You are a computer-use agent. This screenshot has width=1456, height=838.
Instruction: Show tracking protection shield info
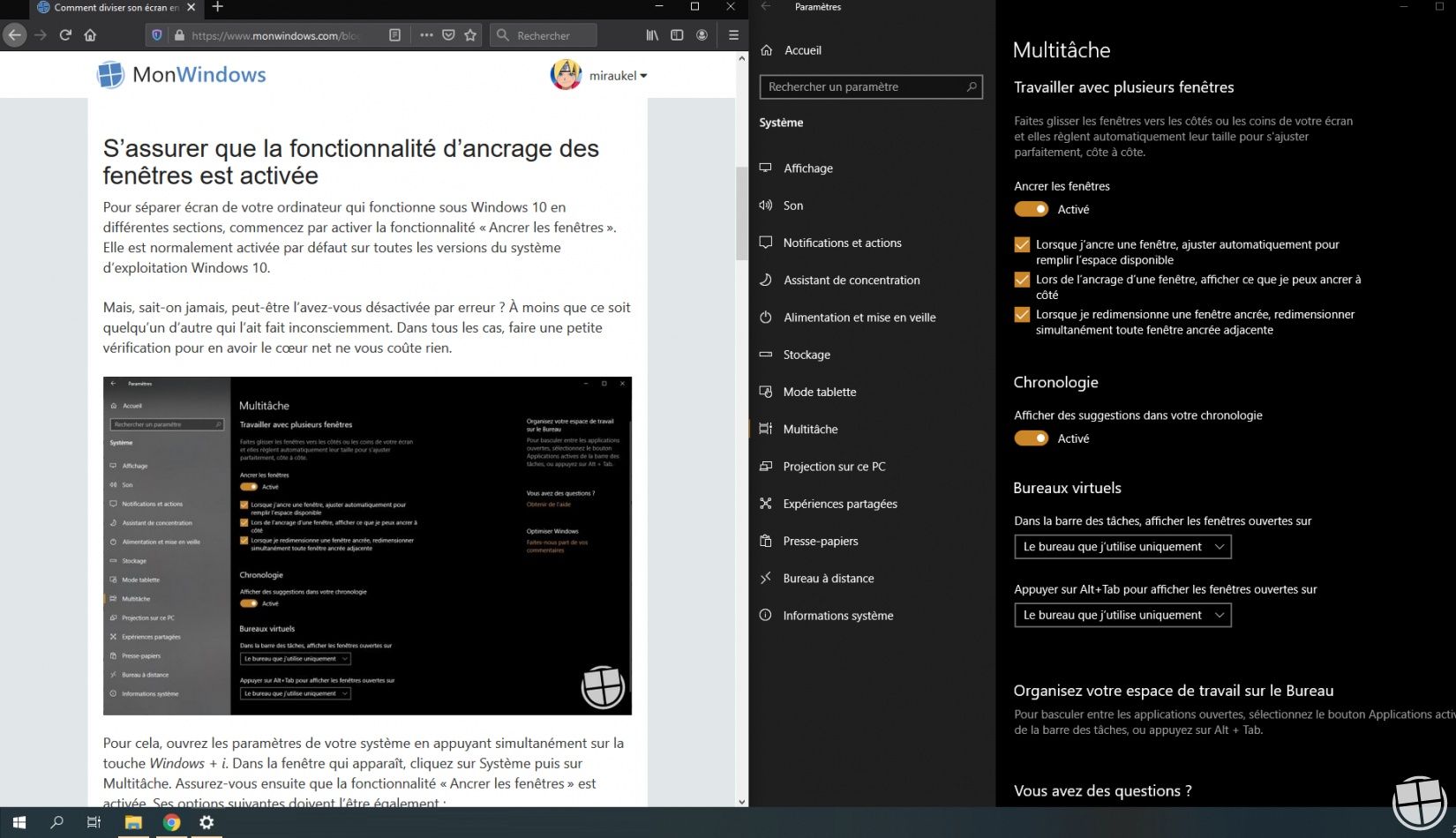pyautogui.click(x=157, y=35)
